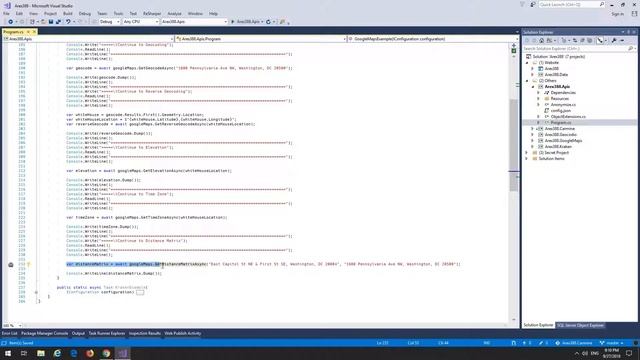
Task: Click the Show All Files icon in Solution Explorer
Action: tap(590, 40)
